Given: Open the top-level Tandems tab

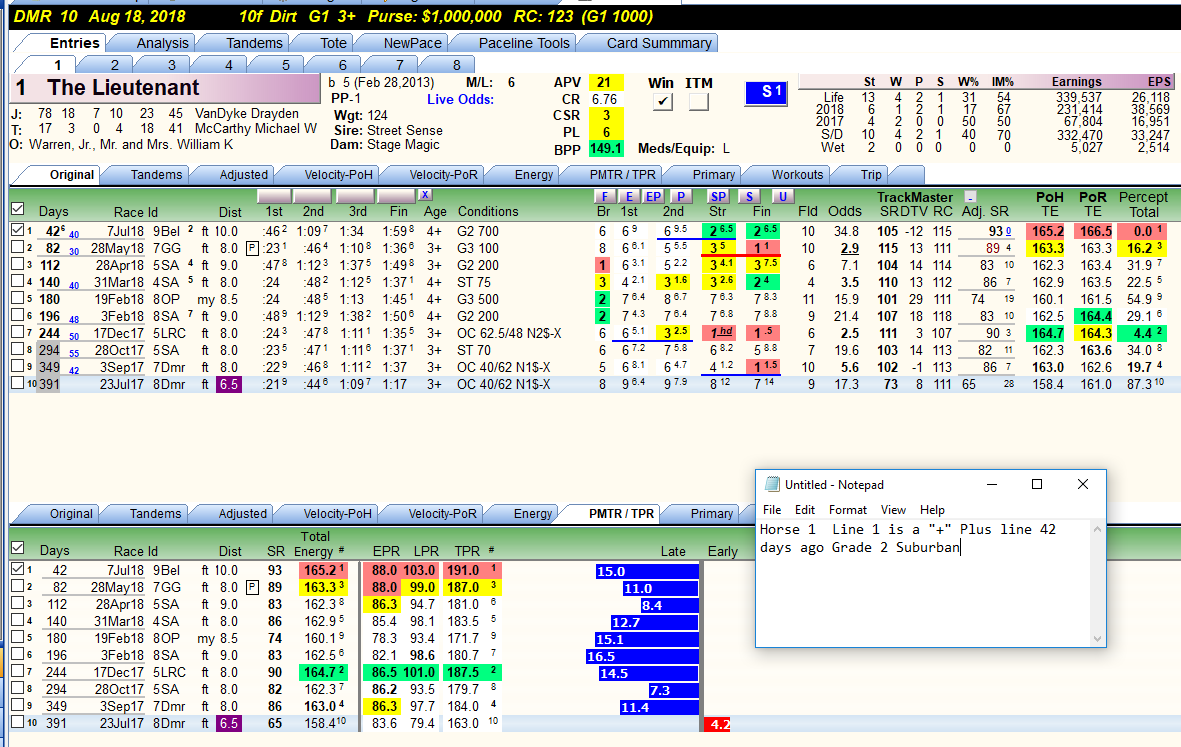Looking at the screenshot, I should tap(255, 43).
